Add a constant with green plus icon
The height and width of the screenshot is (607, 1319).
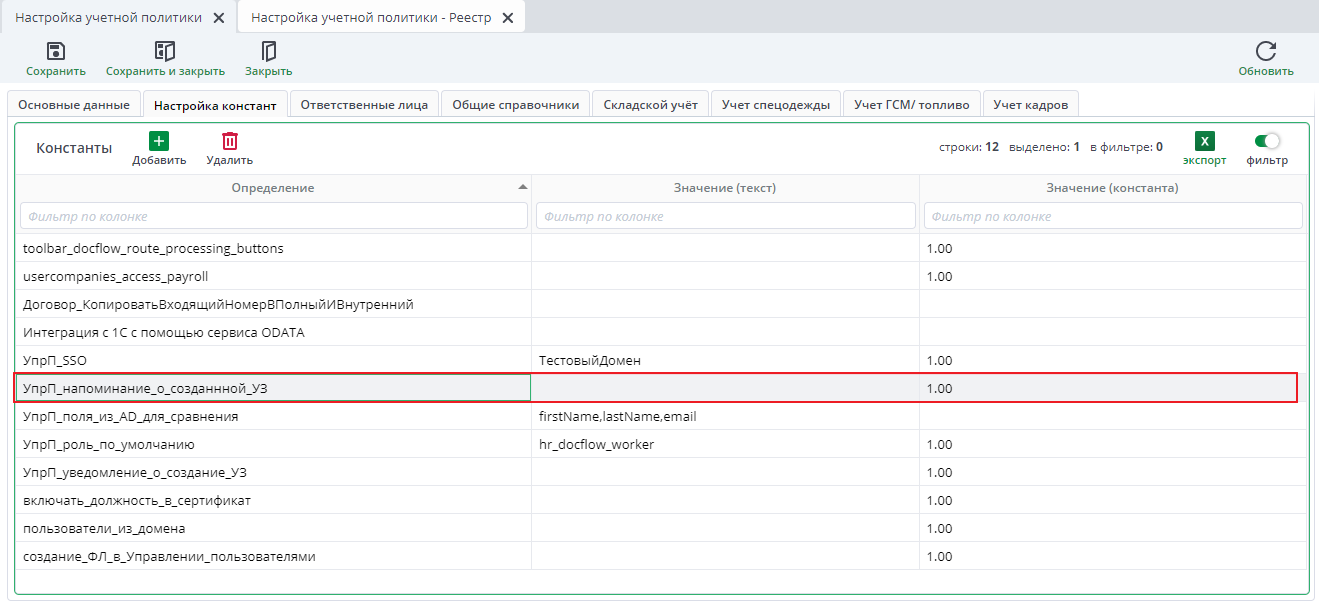[159, 142]
